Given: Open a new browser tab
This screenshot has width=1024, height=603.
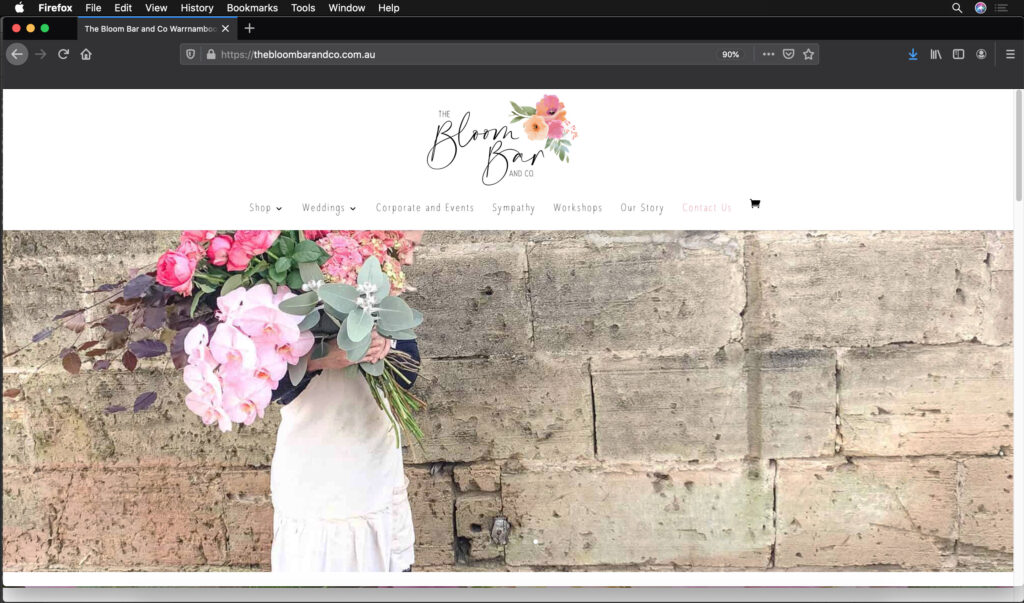Looking at the screenshot, I should [249, 28].
